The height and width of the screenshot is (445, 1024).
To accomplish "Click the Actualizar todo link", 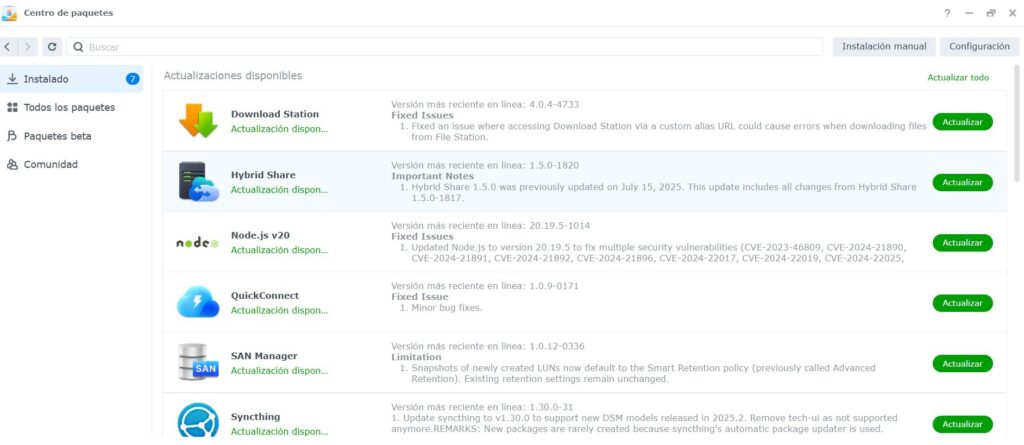I will pos(957,78).
